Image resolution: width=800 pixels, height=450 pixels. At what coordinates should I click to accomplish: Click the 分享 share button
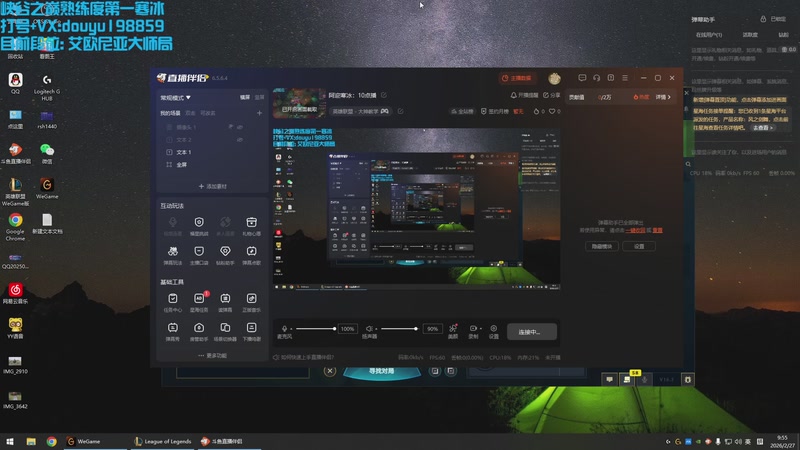click(552, 95)
